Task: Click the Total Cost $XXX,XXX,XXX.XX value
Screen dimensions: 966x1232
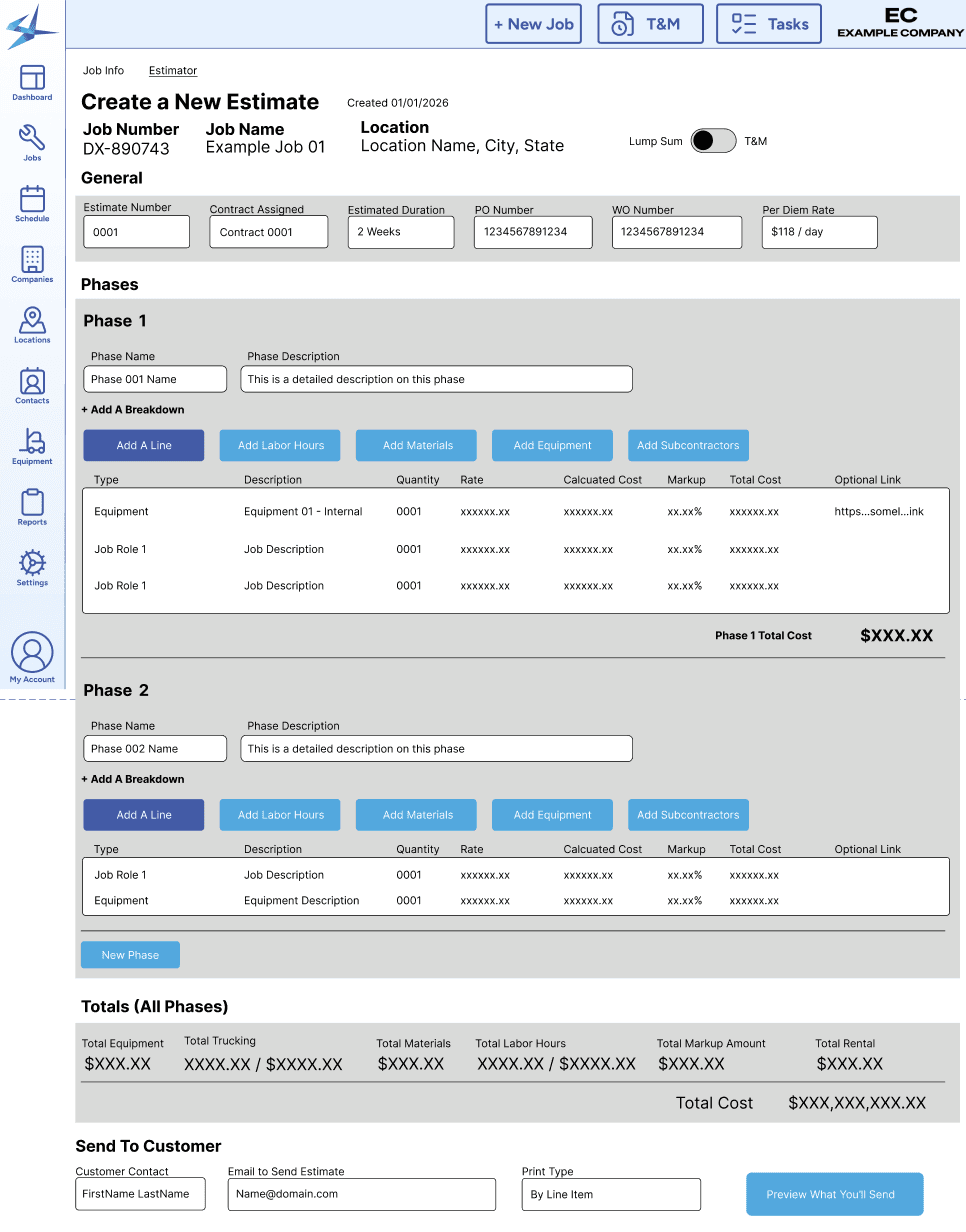Action: click(857, 1103)
